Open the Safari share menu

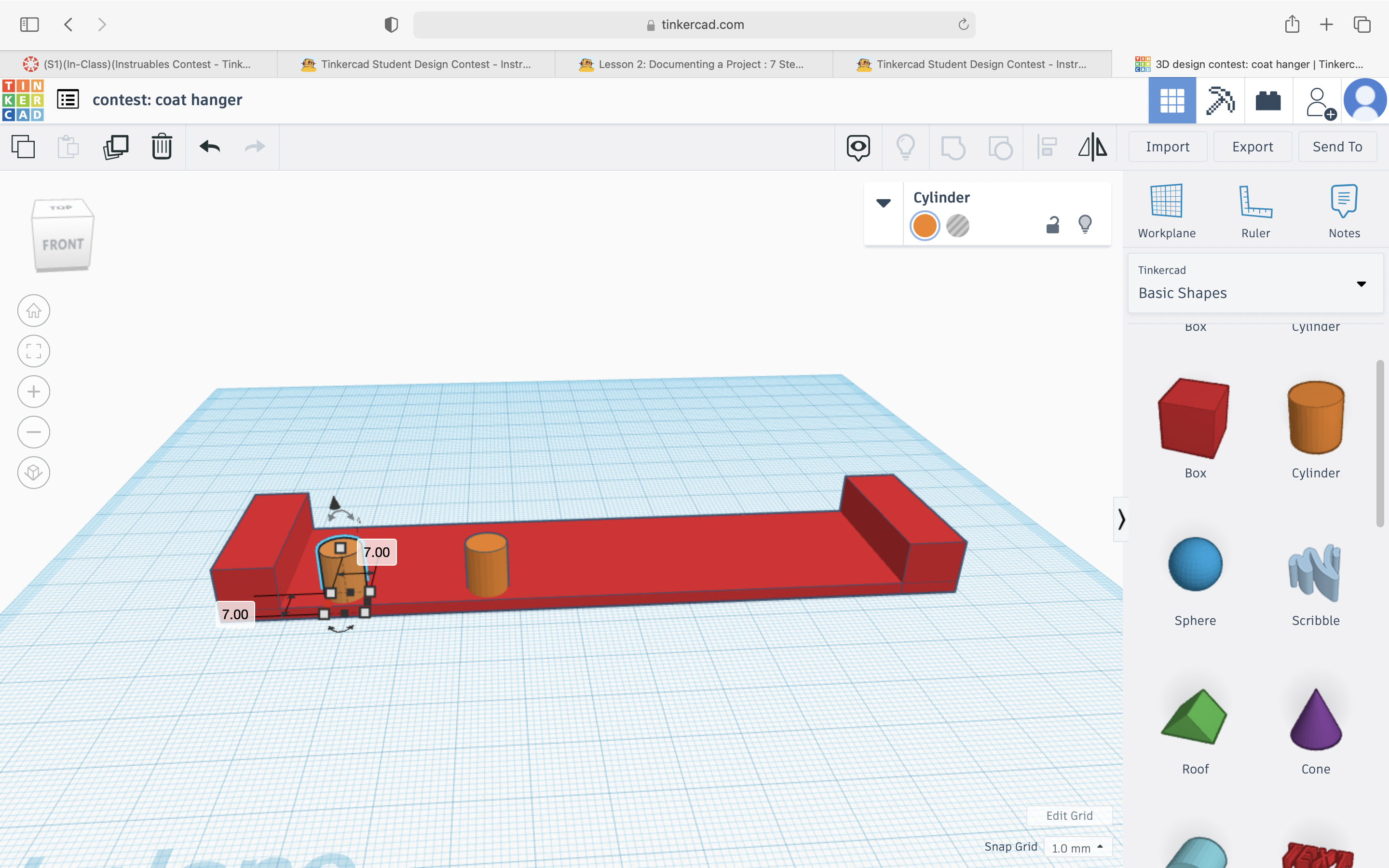coord(1292,24)
